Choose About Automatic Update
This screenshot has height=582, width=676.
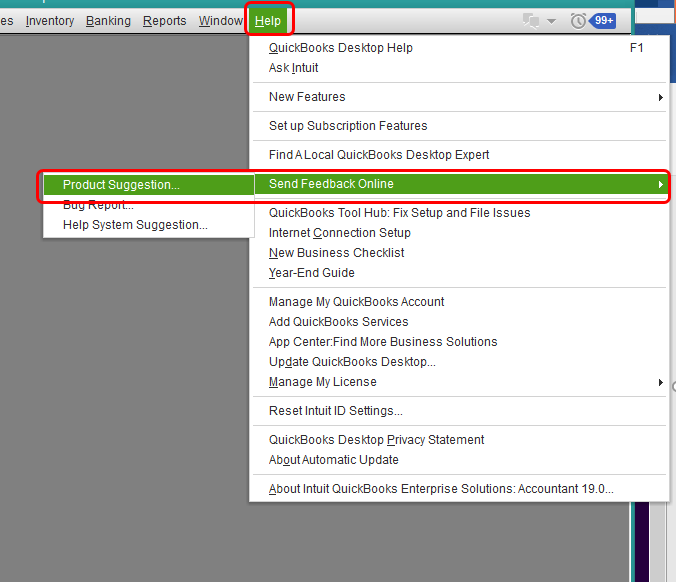point(460,460)
